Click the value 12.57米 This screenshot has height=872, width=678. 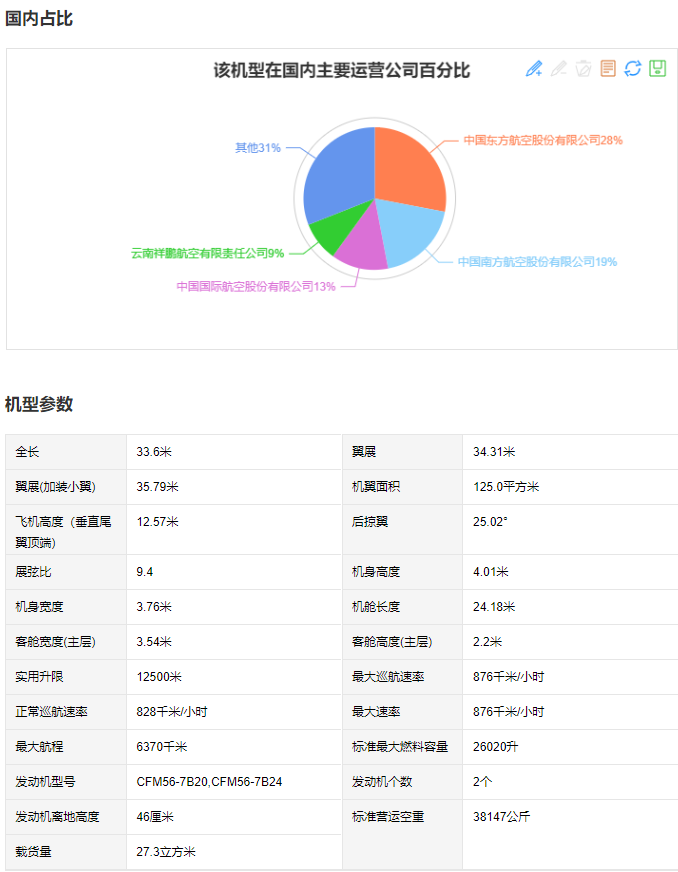click(157, 522)
